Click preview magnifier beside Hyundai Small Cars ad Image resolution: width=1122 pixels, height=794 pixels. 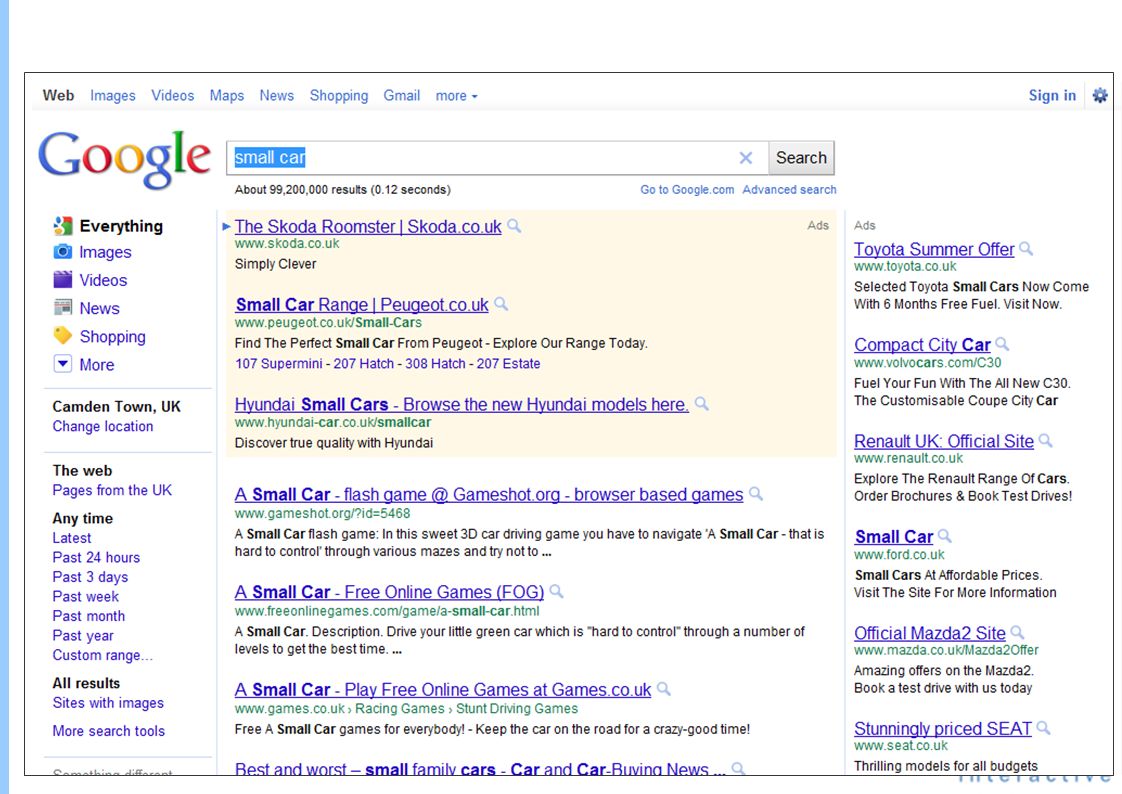click(701, 403)
